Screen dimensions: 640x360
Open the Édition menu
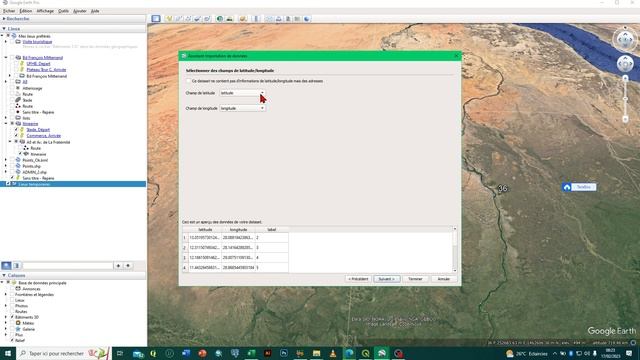26,11
